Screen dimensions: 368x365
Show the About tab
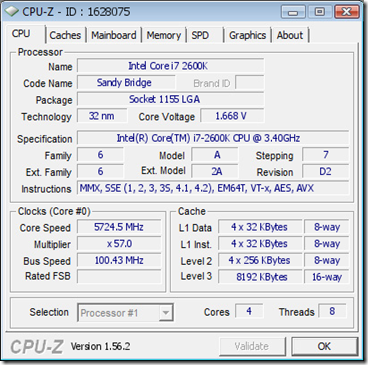tap(290, 35)
